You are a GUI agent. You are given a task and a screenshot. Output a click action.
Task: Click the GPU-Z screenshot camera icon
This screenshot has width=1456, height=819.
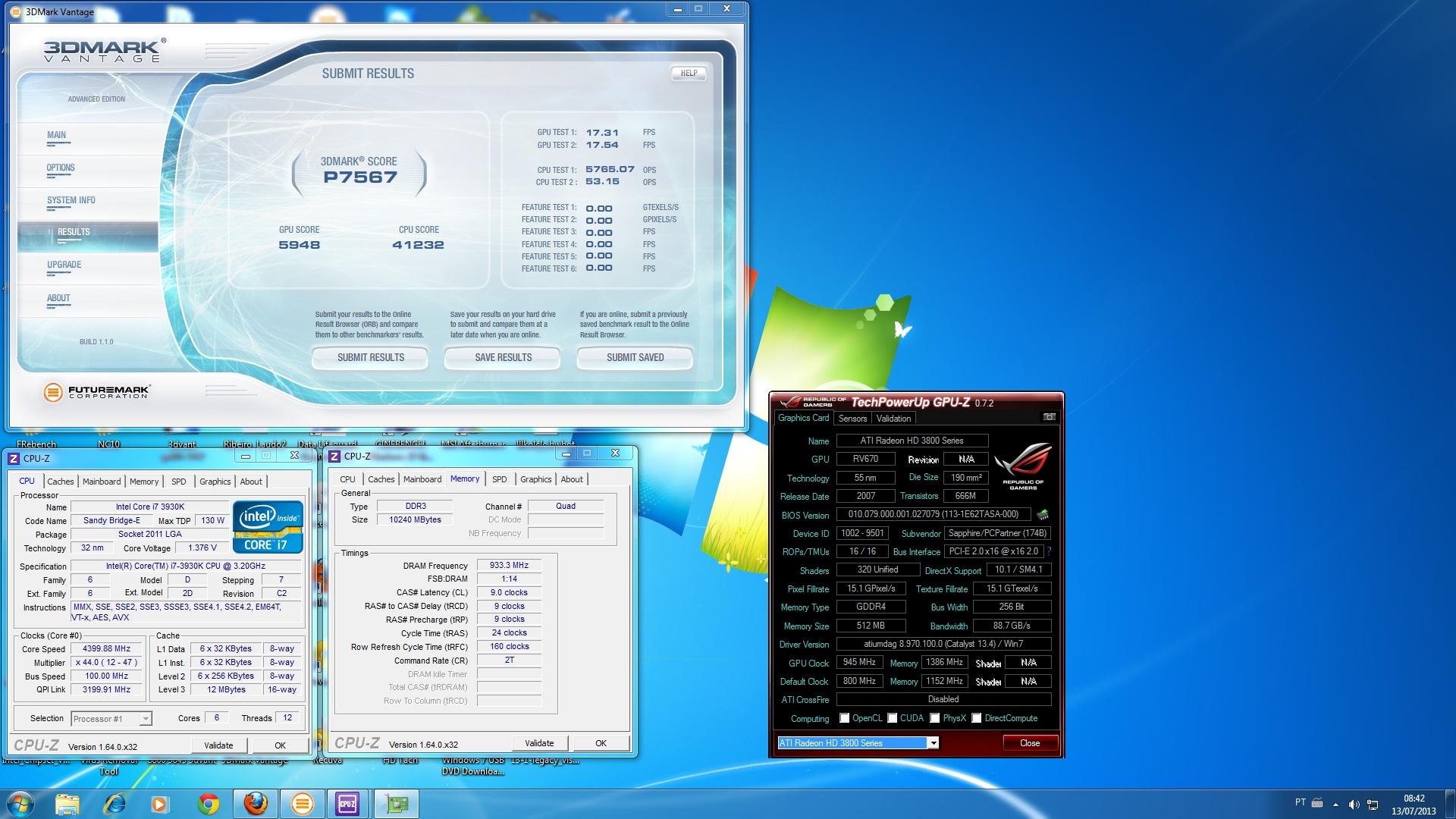pos(1049,417)
